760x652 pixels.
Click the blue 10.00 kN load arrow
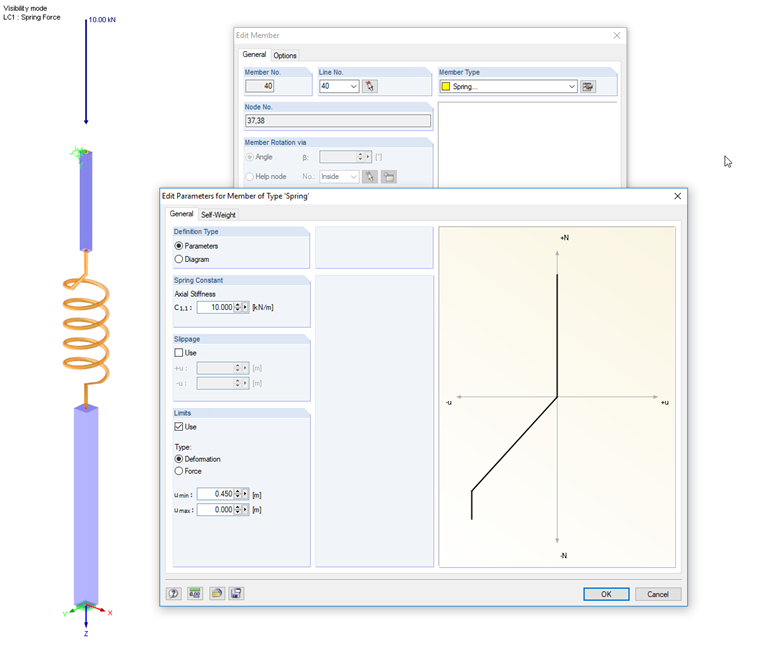click(x=86, y=72)
